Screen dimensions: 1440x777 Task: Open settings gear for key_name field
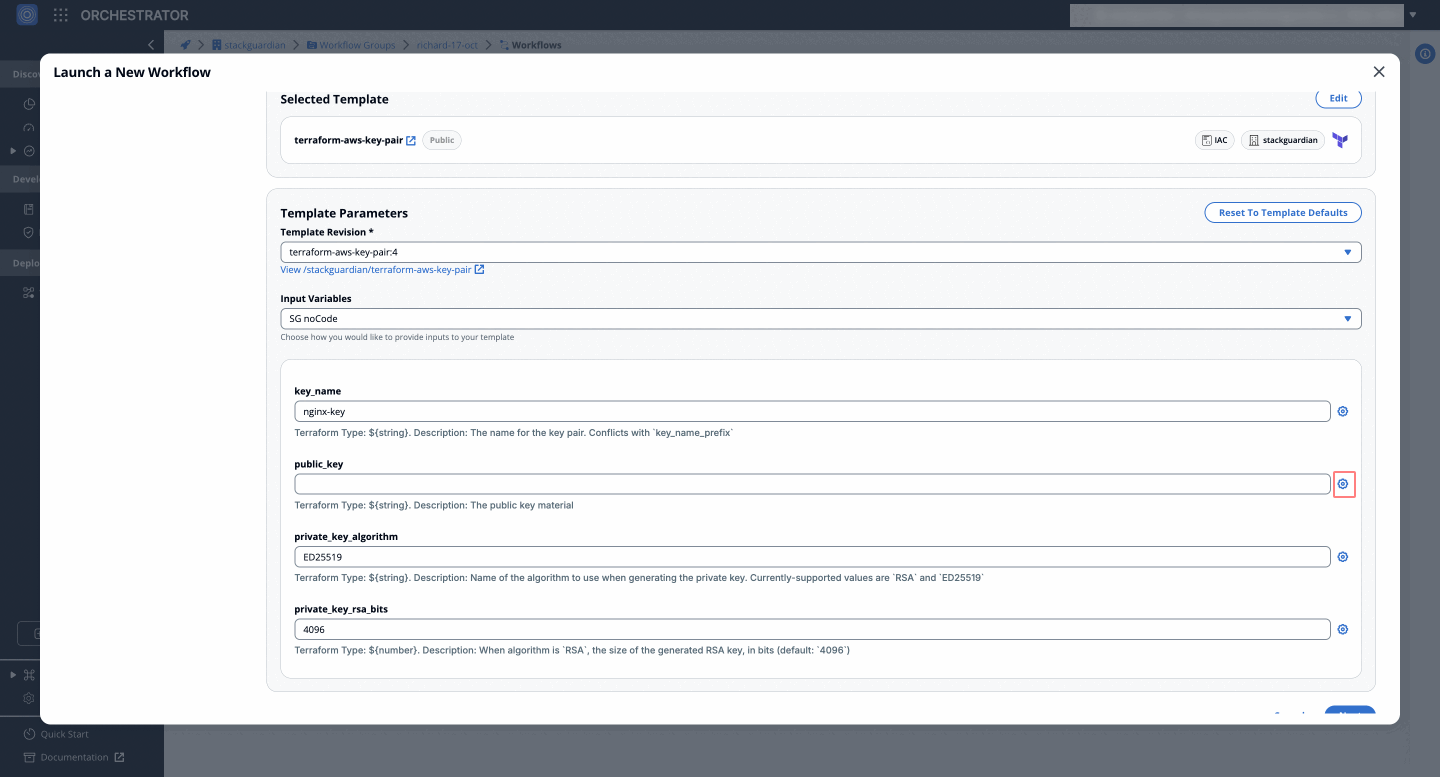pos(1343,412)
